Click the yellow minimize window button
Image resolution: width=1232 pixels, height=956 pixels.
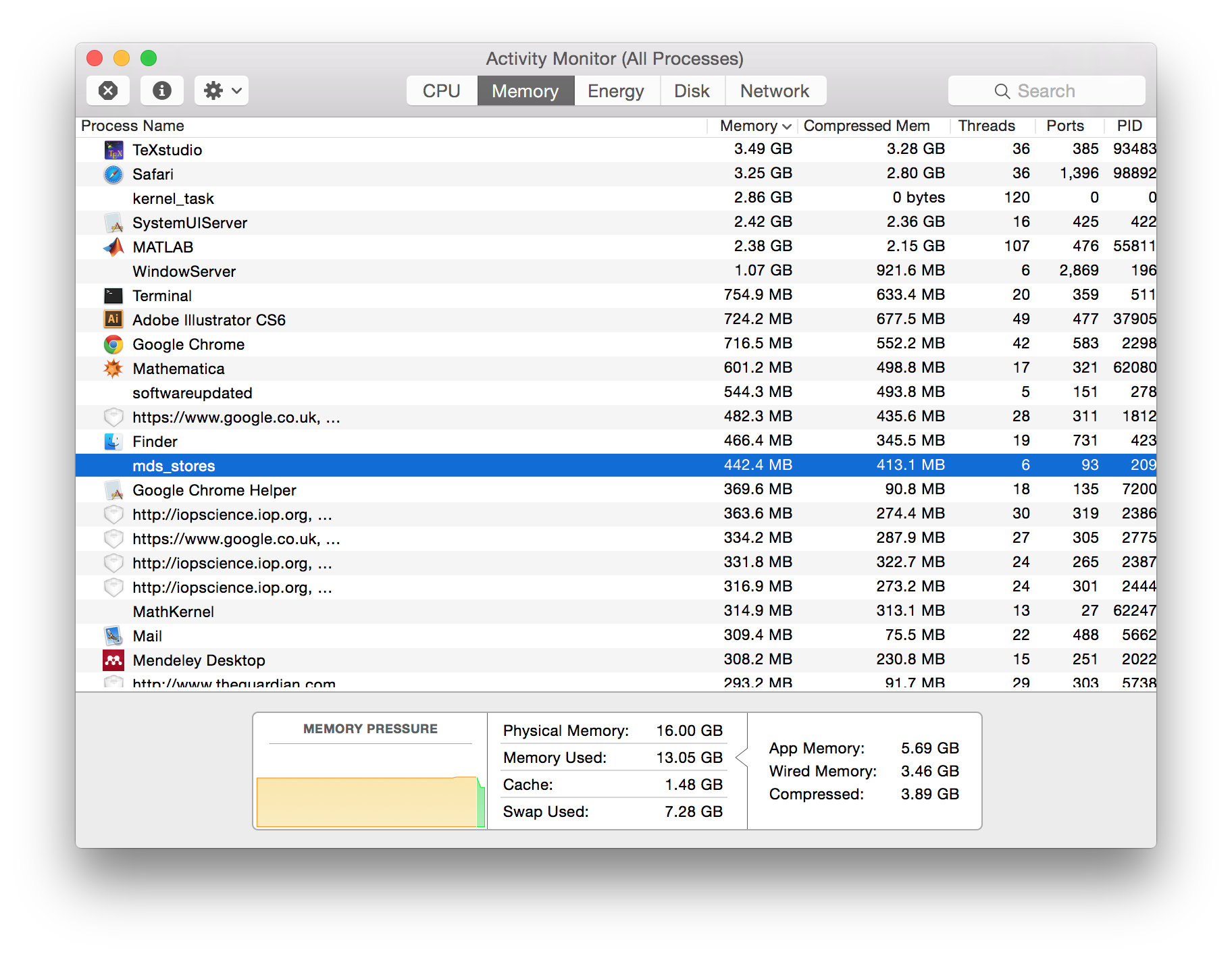click(122, 58)
